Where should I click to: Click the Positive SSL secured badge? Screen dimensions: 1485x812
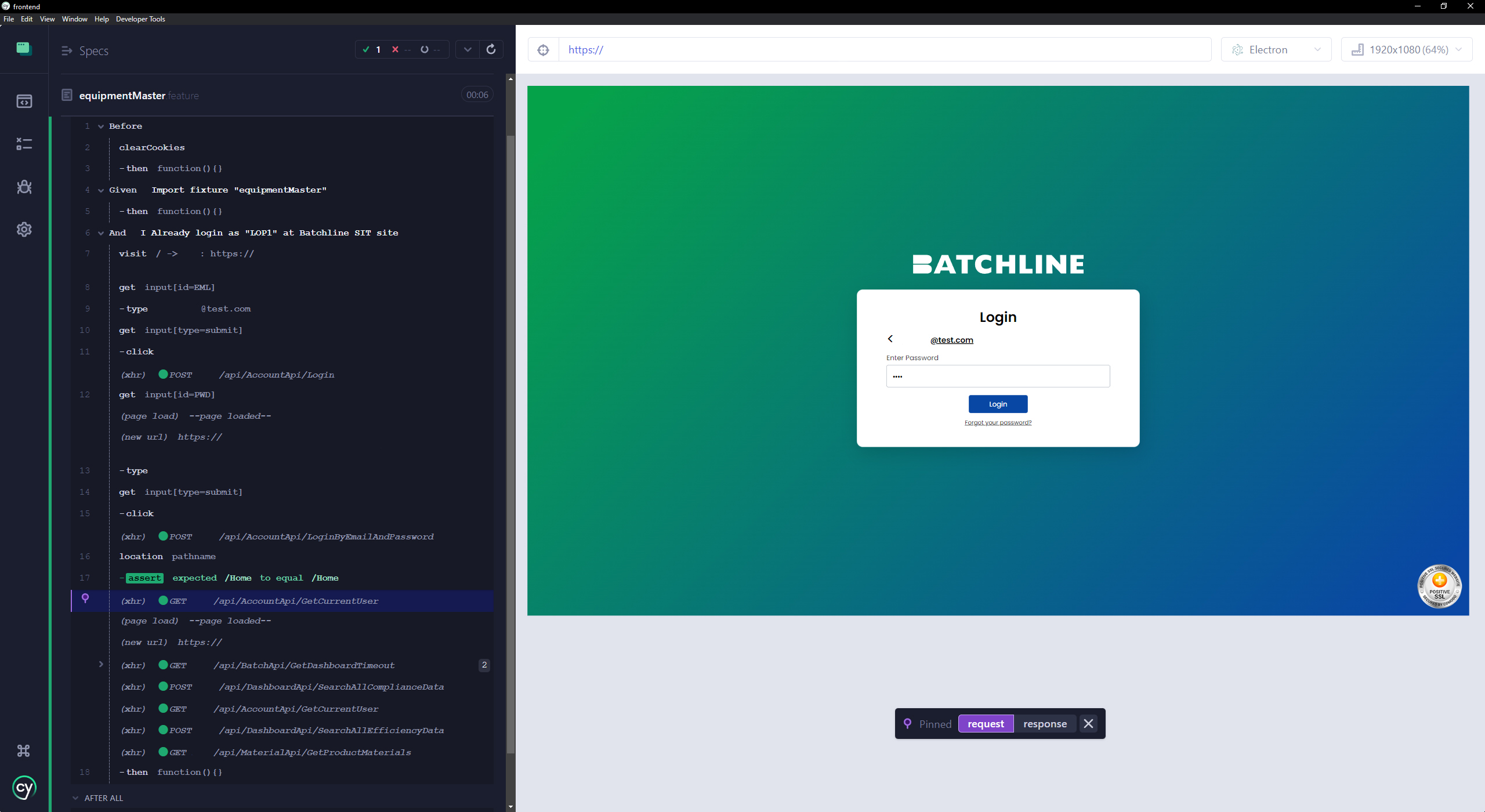pyautogui.click(x=1439, y=586)
